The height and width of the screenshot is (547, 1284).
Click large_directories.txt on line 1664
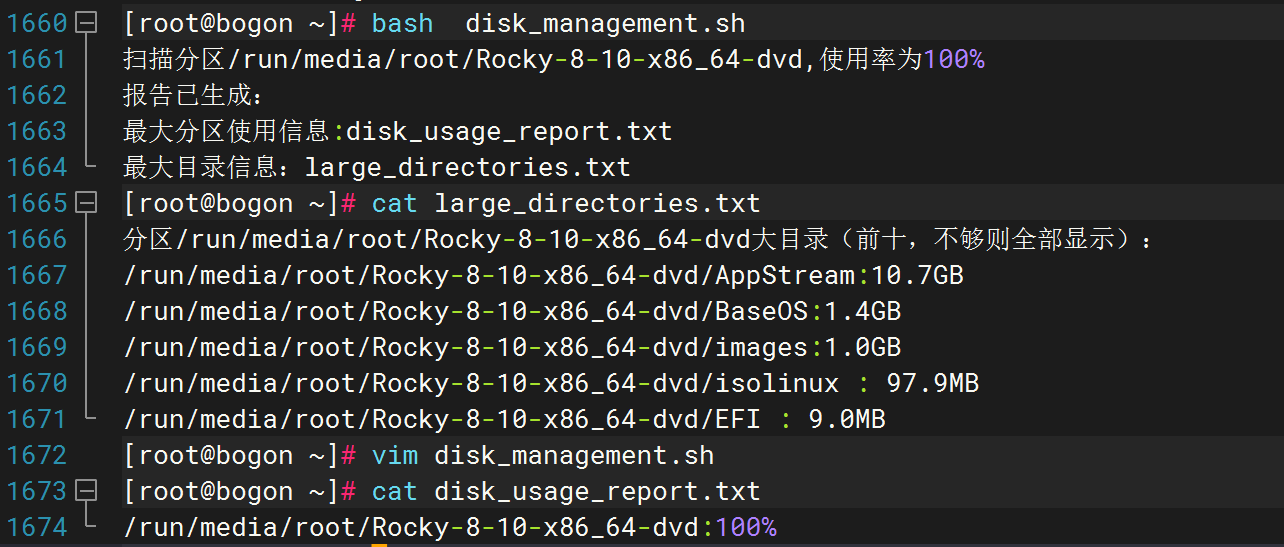click(467, 167)
